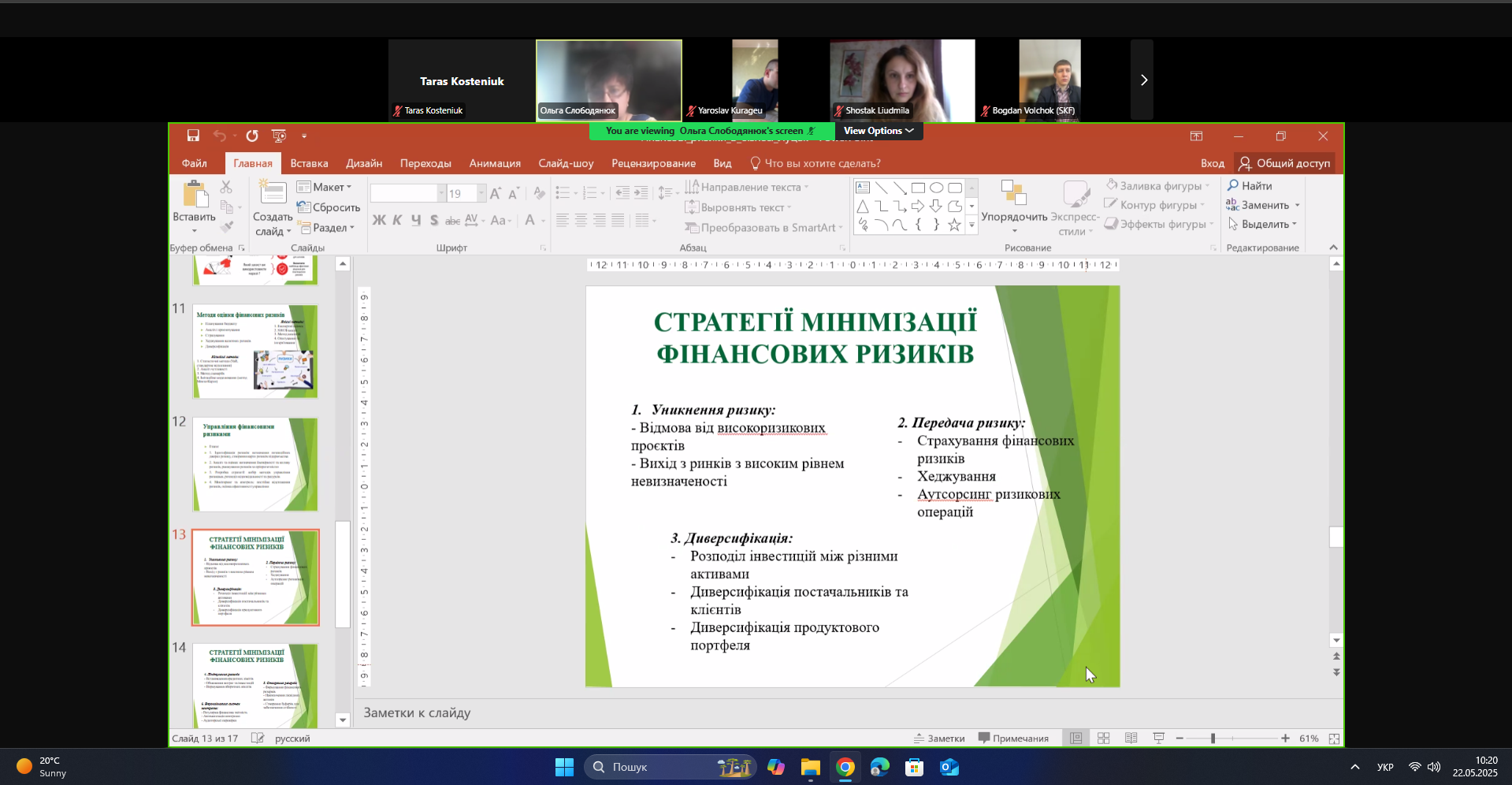Click the Заменить (Replace) command
The width and height of the screenshot is (1512, 785).
pyautogui.click(x=1261, y=205)
